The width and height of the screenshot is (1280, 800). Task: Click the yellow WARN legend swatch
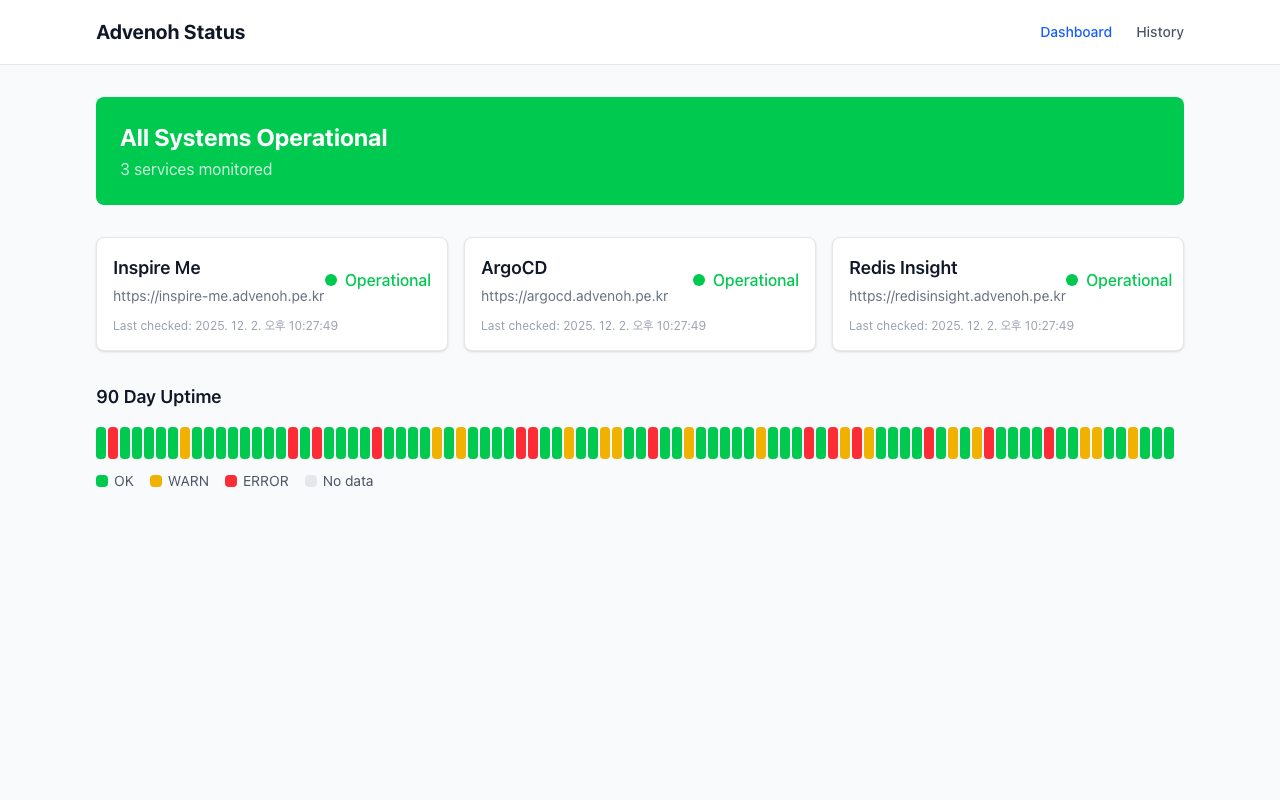click(156, 481)
